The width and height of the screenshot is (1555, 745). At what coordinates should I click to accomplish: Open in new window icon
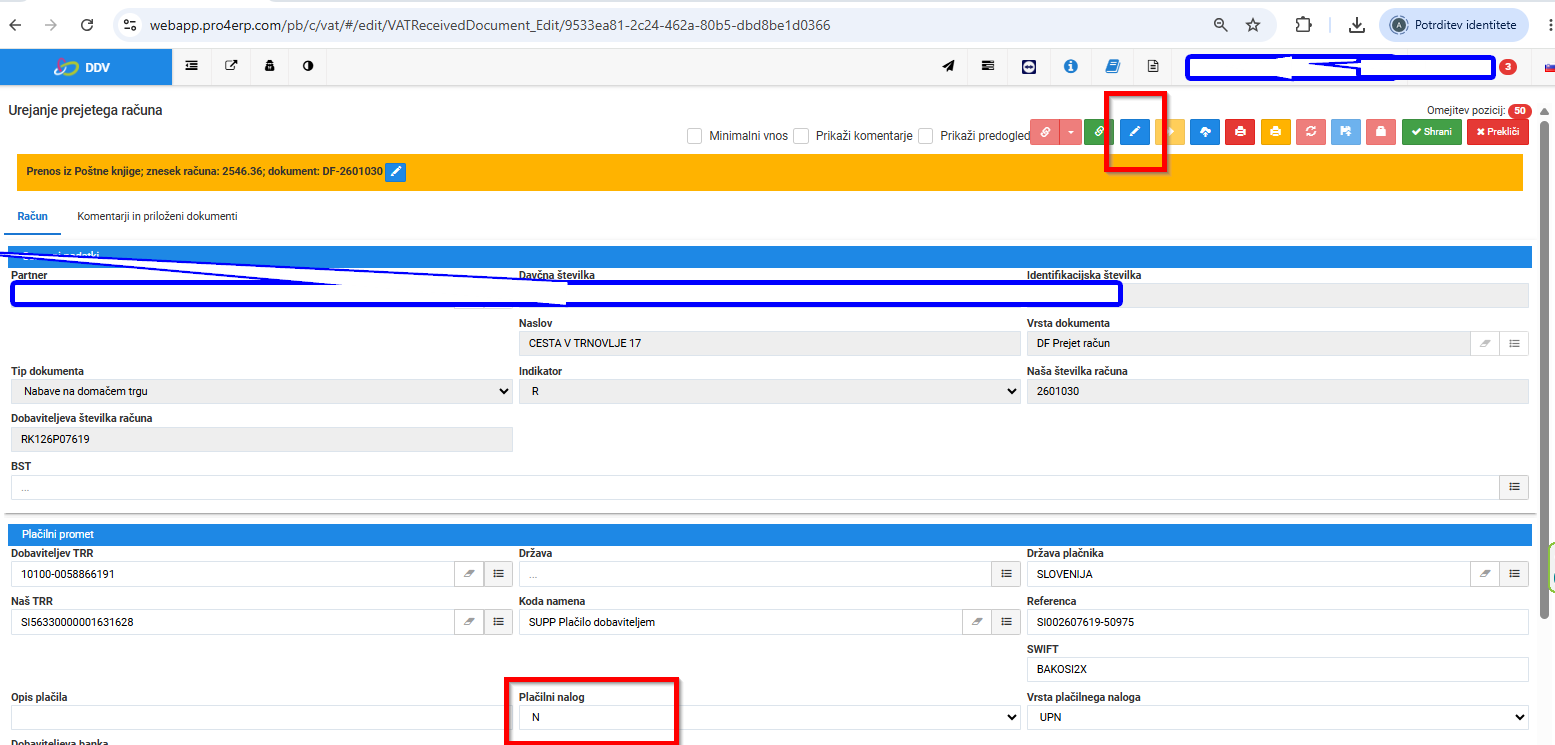[x=231, y=66]
